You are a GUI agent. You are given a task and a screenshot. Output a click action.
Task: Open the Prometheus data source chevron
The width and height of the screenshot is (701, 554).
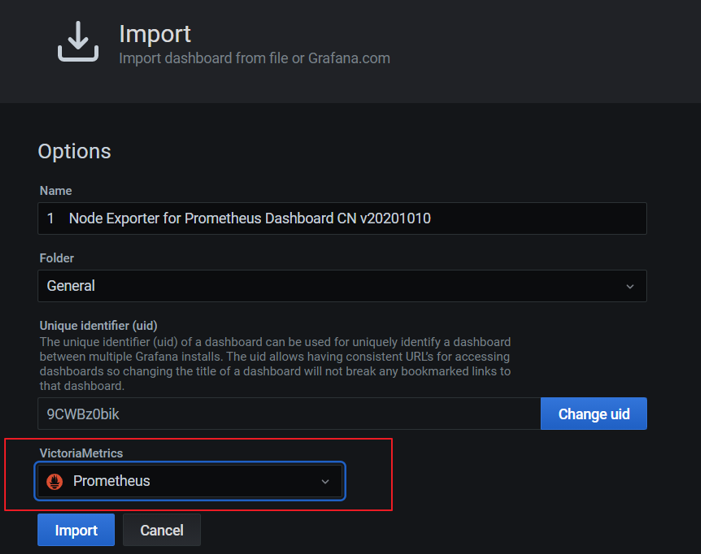pos(325,482)
